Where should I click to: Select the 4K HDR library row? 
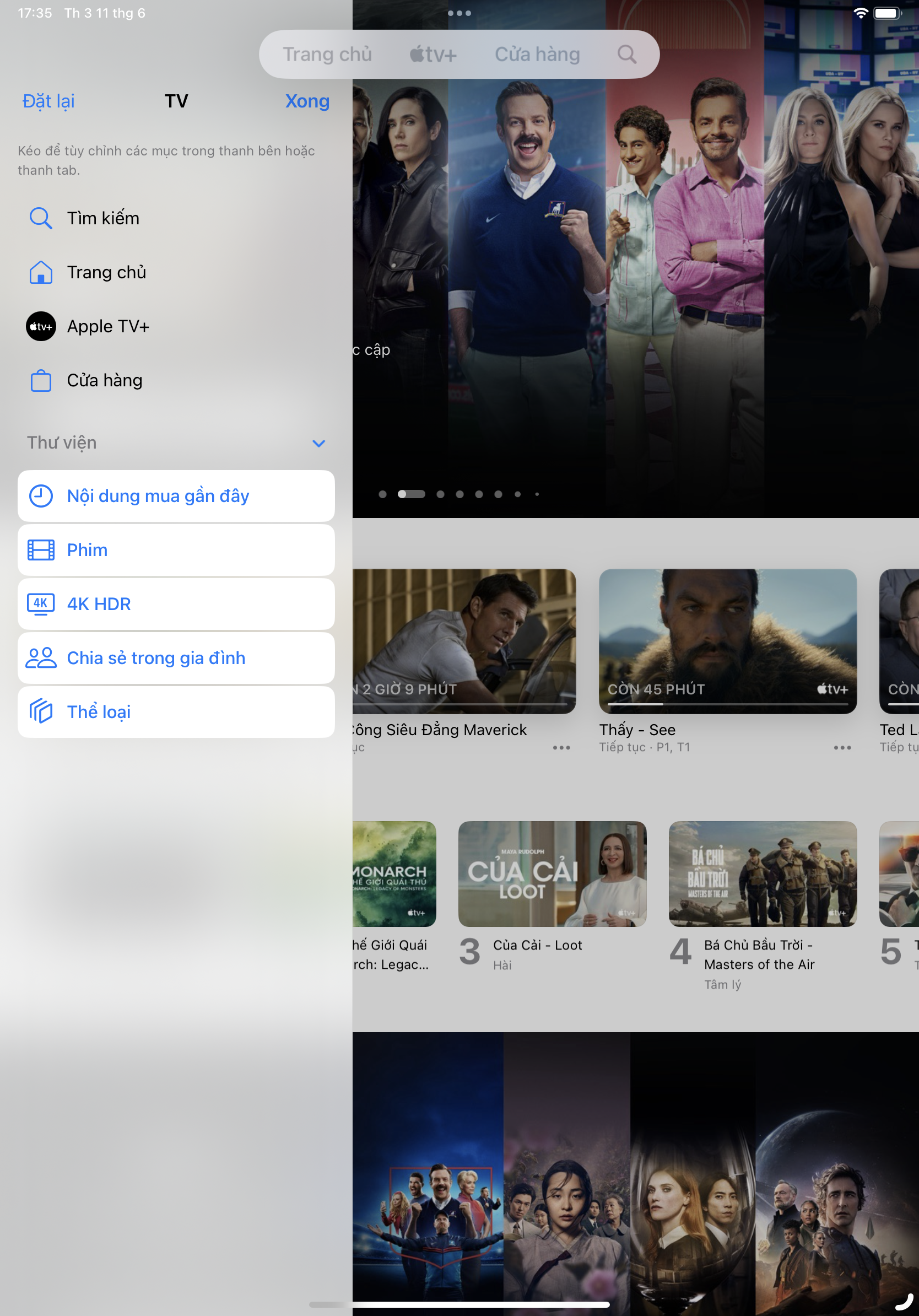(176, 604)
